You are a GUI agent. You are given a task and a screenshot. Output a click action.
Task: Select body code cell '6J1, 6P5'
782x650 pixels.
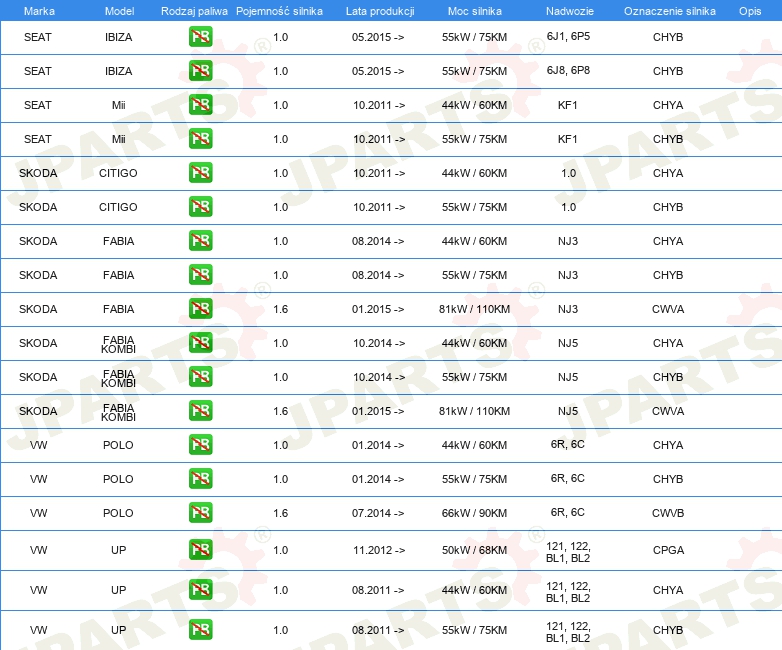click(568, 36)
